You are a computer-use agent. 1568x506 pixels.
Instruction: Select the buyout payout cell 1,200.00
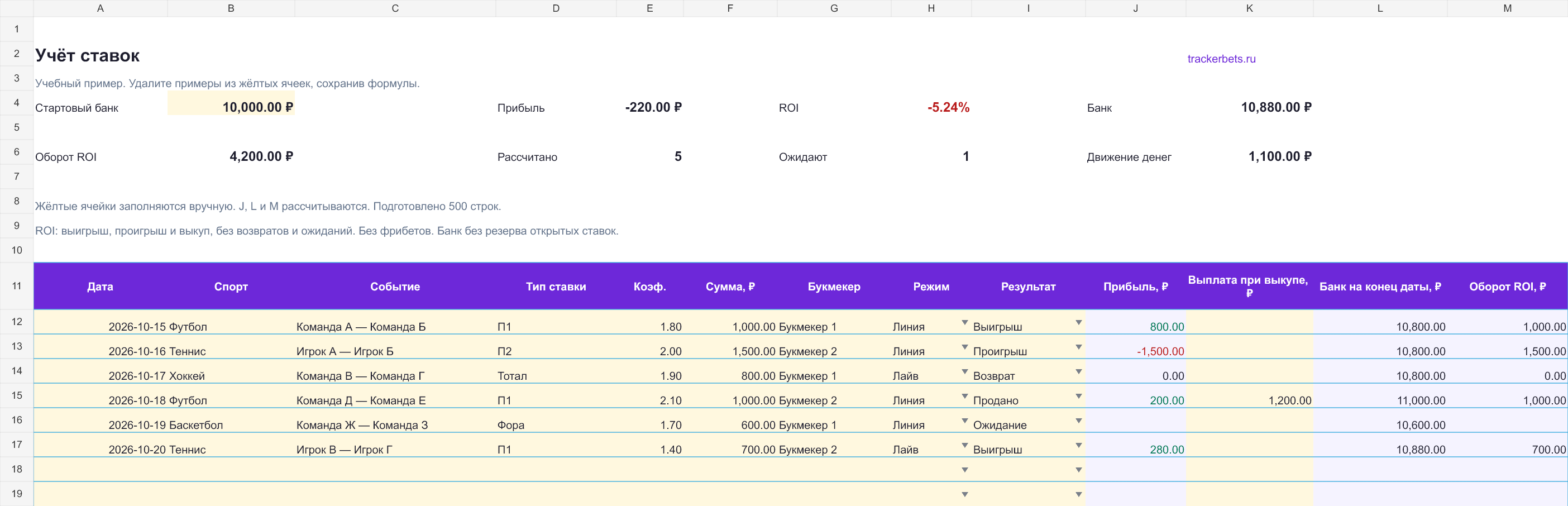click(x=1249, y=397)
